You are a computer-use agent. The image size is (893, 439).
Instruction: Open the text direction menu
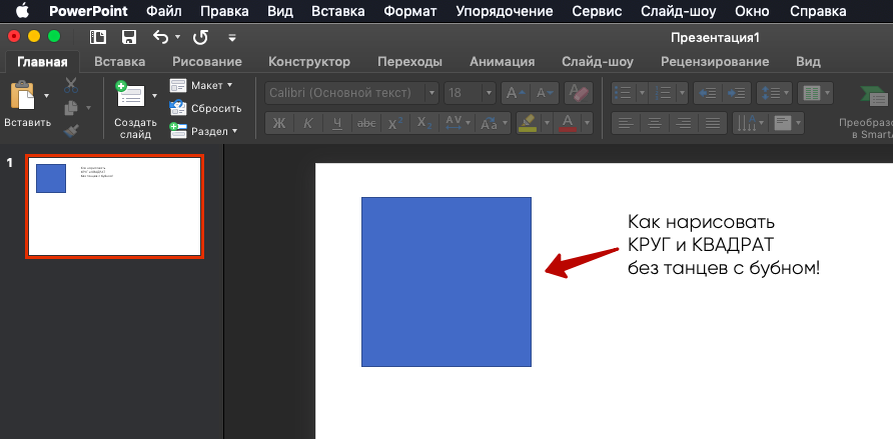tap(750, 123)
